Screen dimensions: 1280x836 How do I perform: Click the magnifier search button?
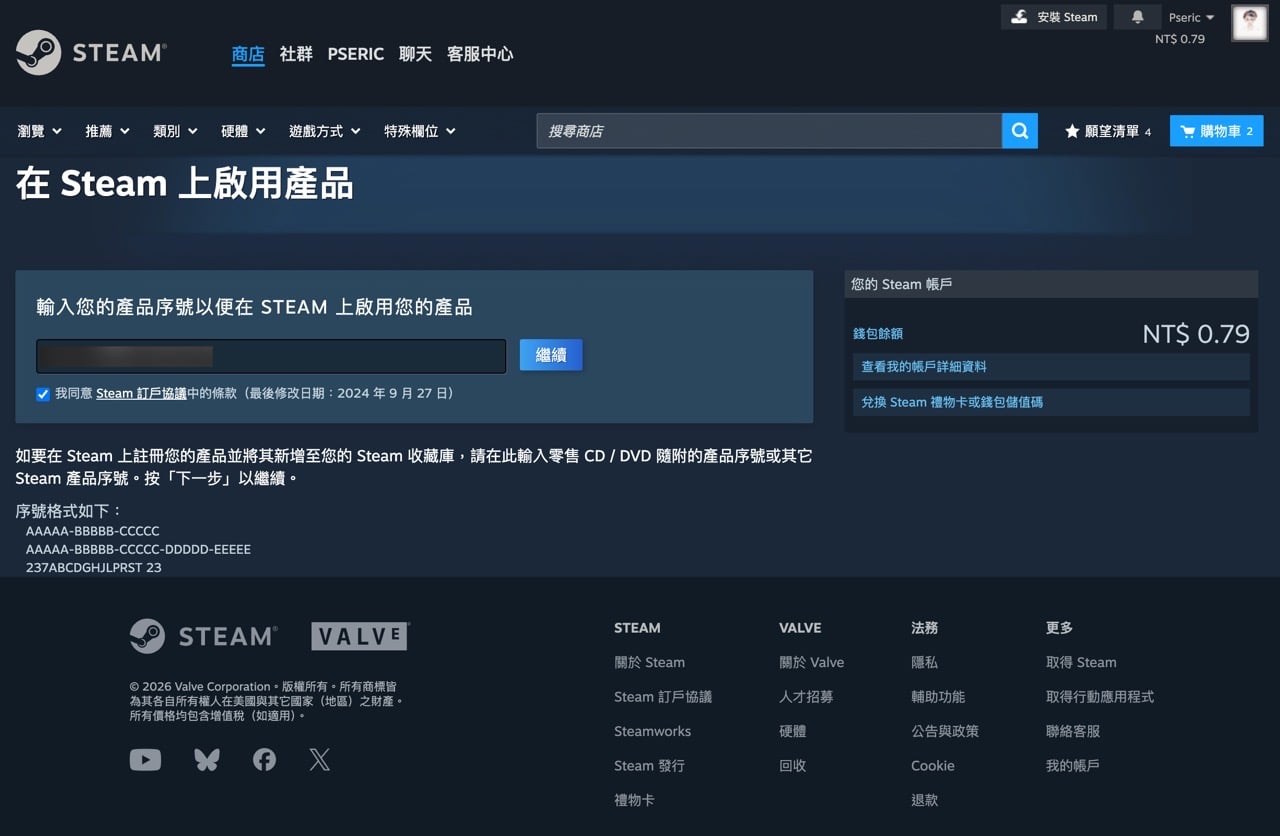click(1019, 131)
